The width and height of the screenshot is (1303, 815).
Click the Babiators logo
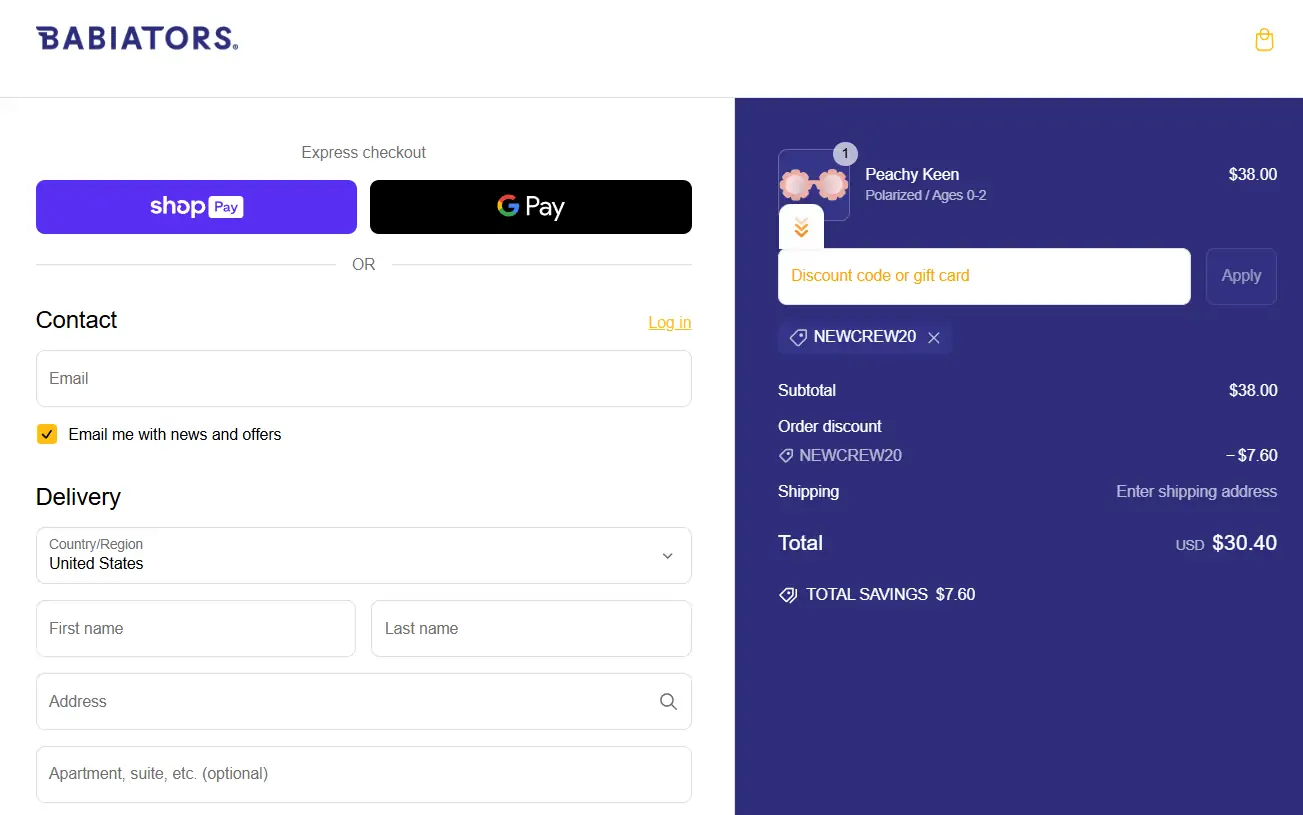tap(137, 39)
